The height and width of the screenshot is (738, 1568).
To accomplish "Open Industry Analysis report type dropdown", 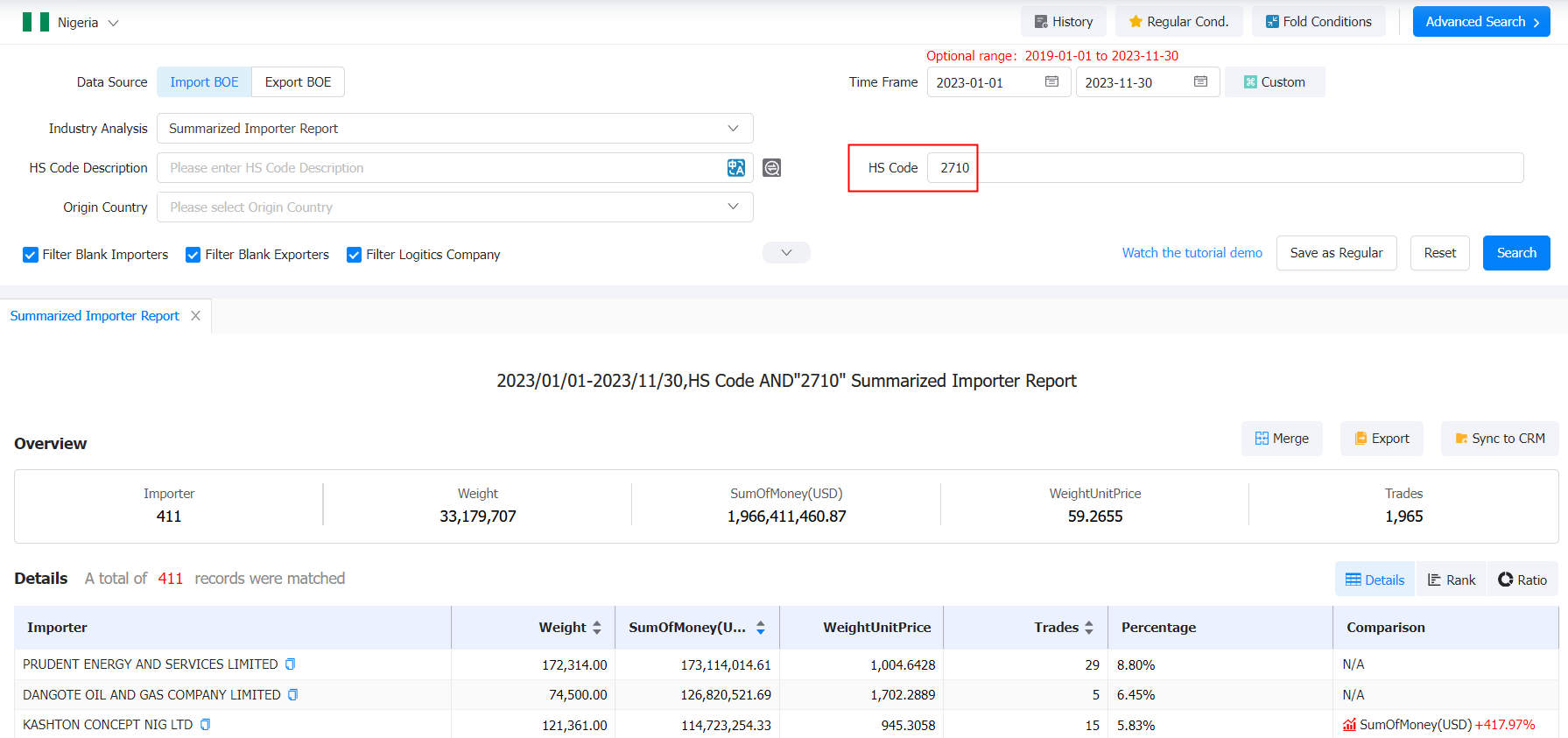I will pyautogui.click(x=454, y=128).
